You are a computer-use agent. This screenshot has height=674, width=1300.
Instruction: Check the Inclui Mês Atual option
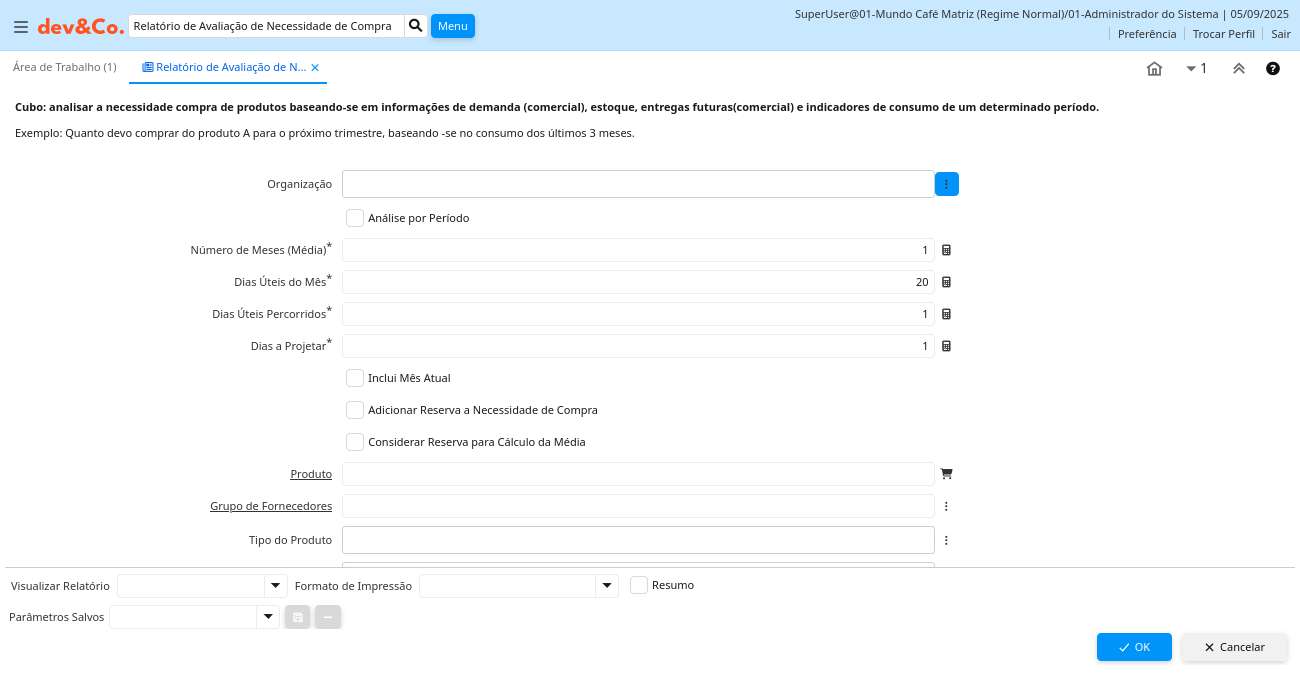355,378
